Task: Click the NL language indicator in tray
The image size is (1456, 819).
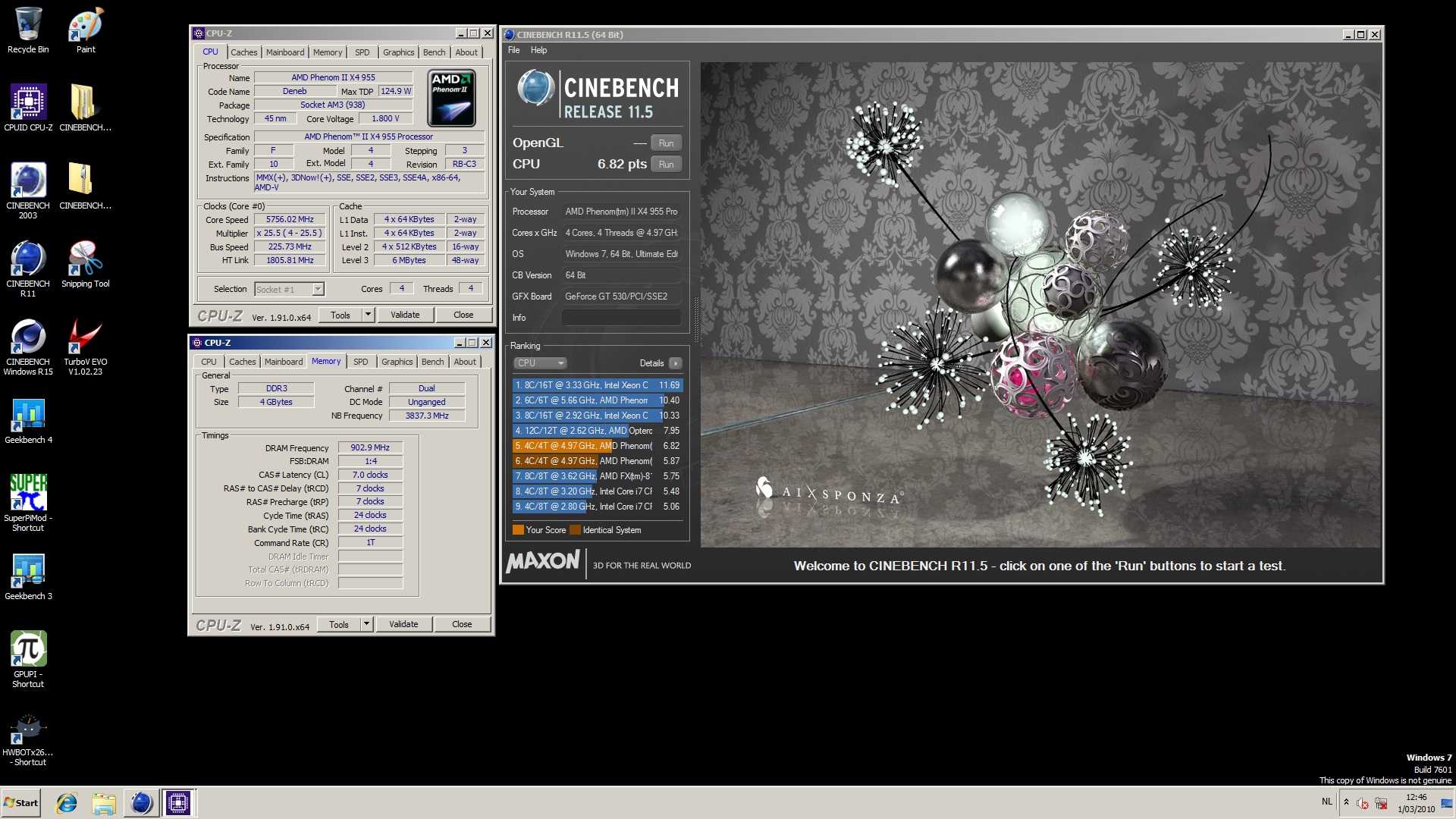Action: pyautogui.click(x=1327, y=802)
